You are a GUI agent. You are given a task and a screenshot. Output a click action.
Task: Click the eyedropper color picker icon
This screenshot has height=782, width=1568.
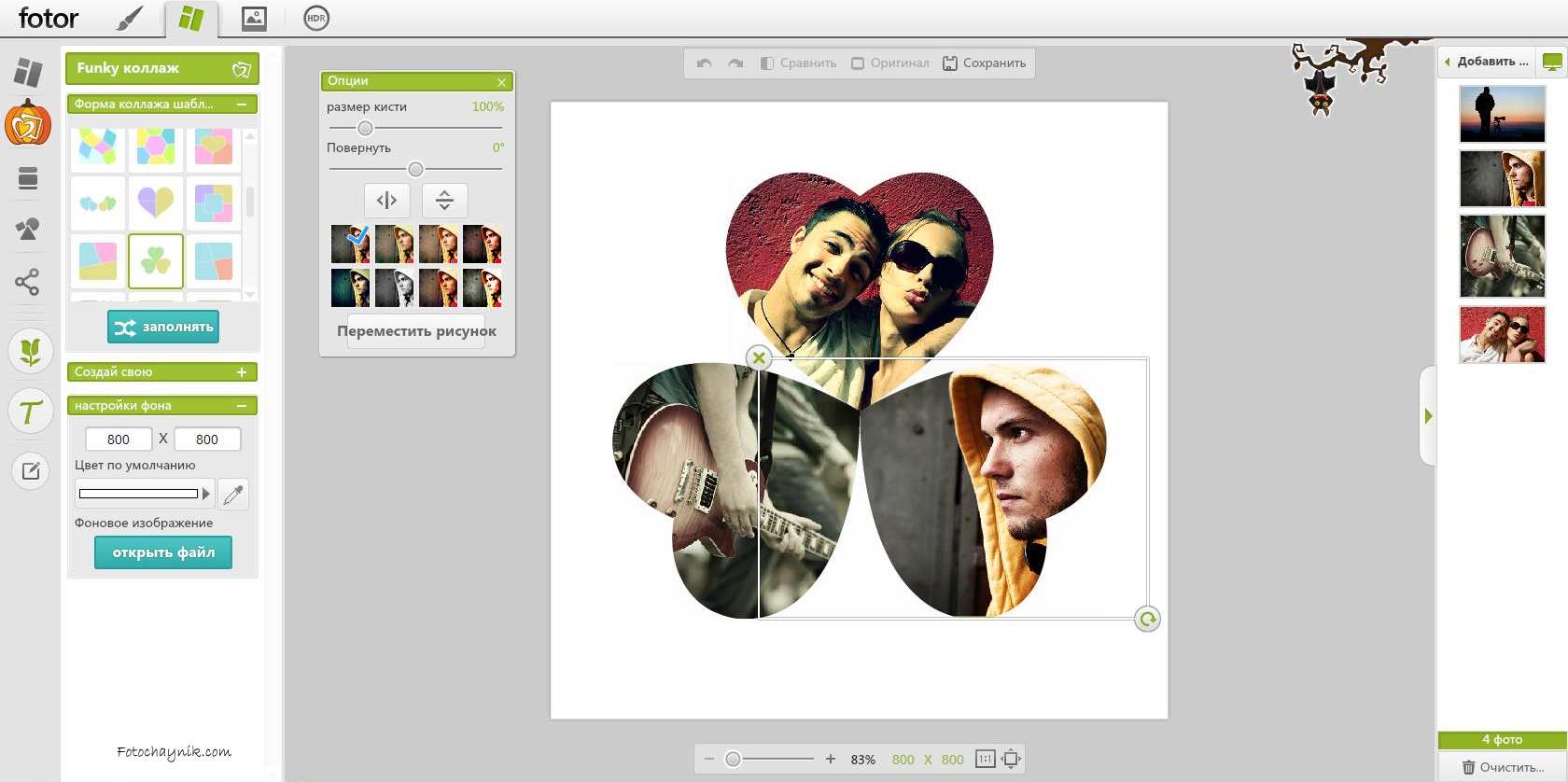(233, 494)
